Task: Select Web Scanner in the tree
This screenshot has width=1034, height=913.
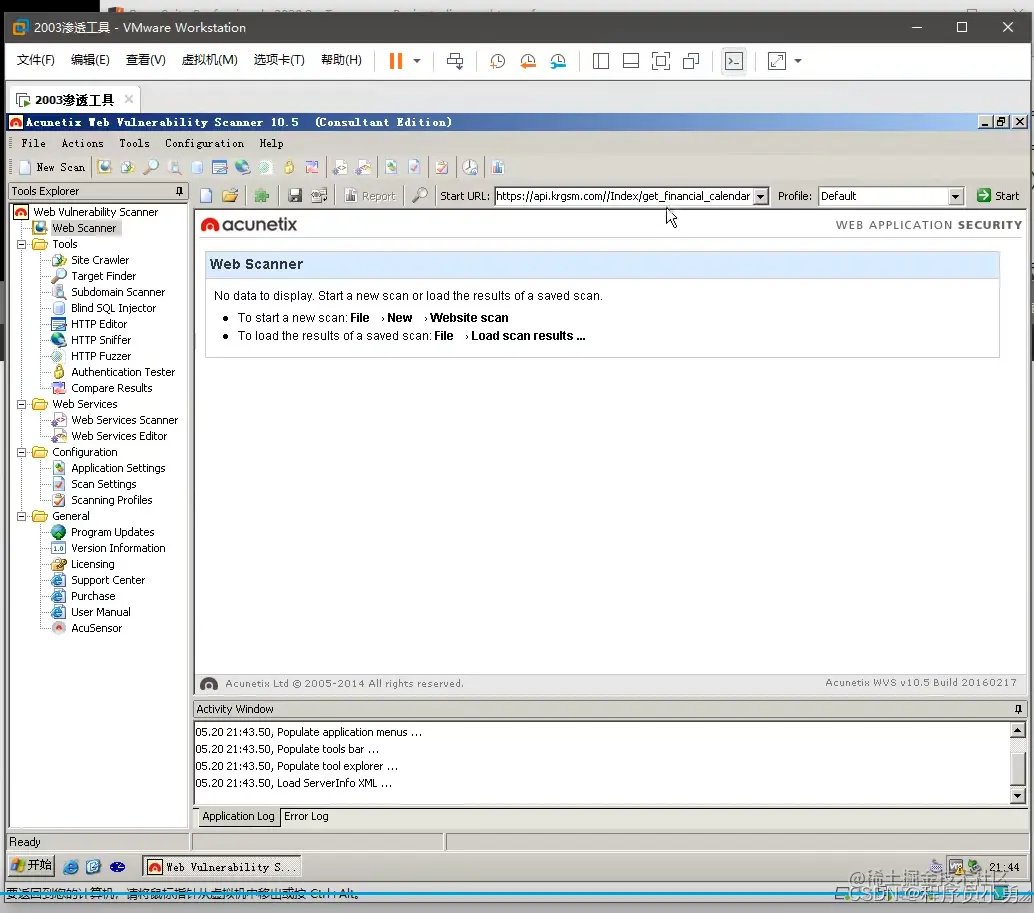Action: pyautogui.click(x=84, y=228)
